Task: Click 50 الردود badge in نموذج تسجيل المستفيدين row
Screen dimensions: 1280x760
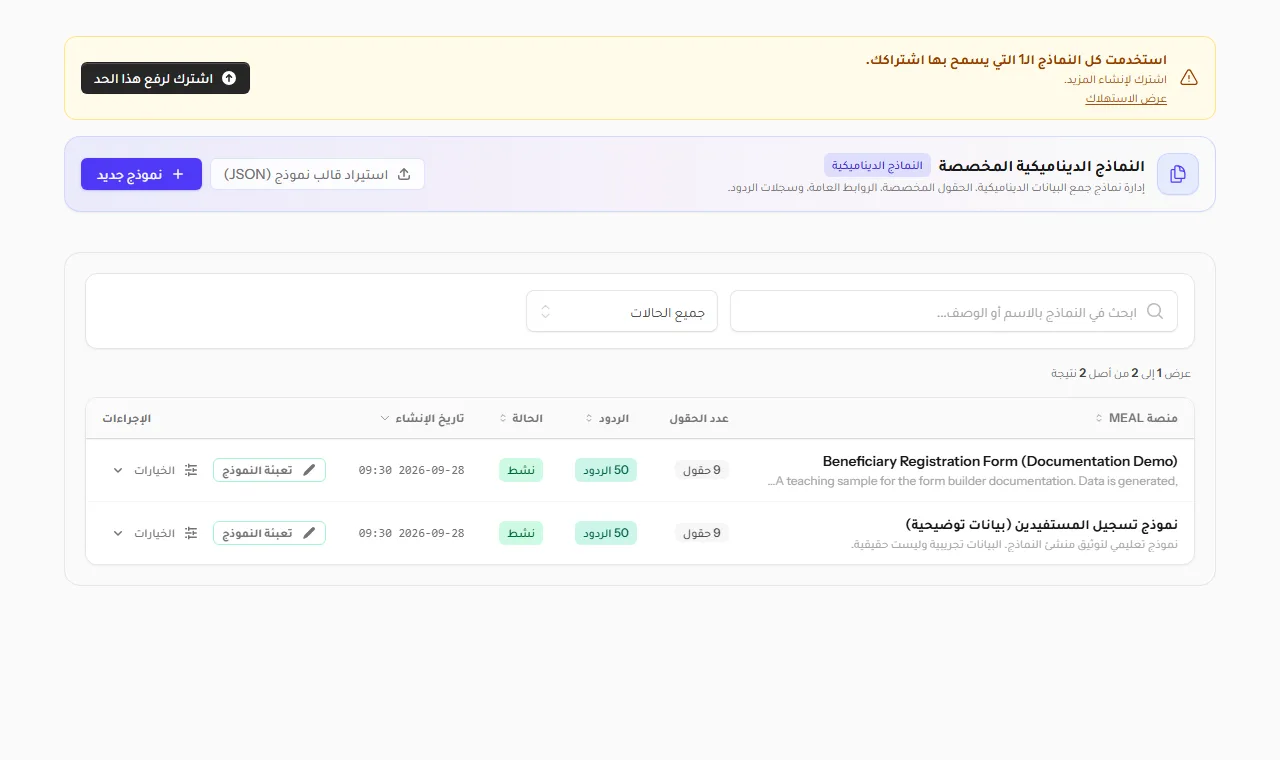Action: pos(606,533)
